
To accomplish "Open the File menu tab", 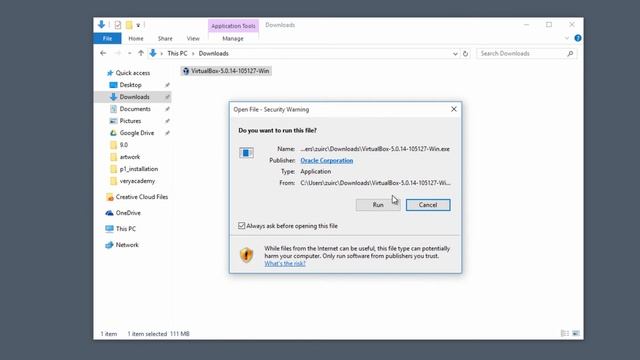I will click(x=107, y=38).
